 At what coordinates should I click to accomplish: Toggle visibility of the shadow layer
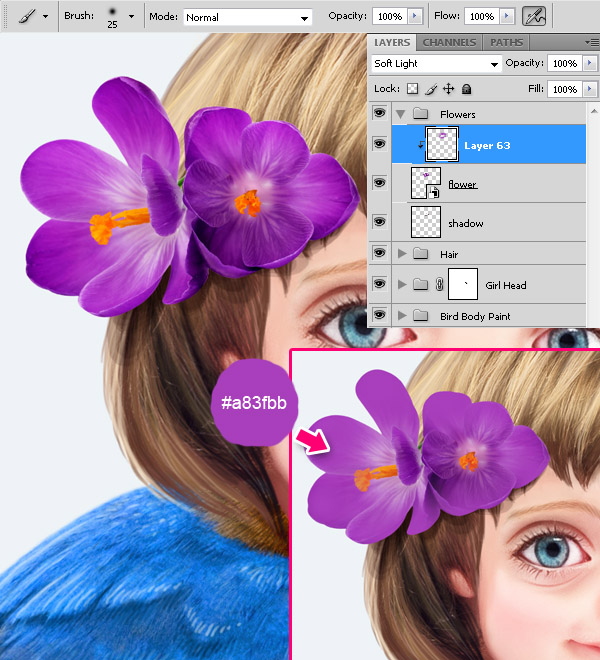pyautogui.click(x=379, y=222)
